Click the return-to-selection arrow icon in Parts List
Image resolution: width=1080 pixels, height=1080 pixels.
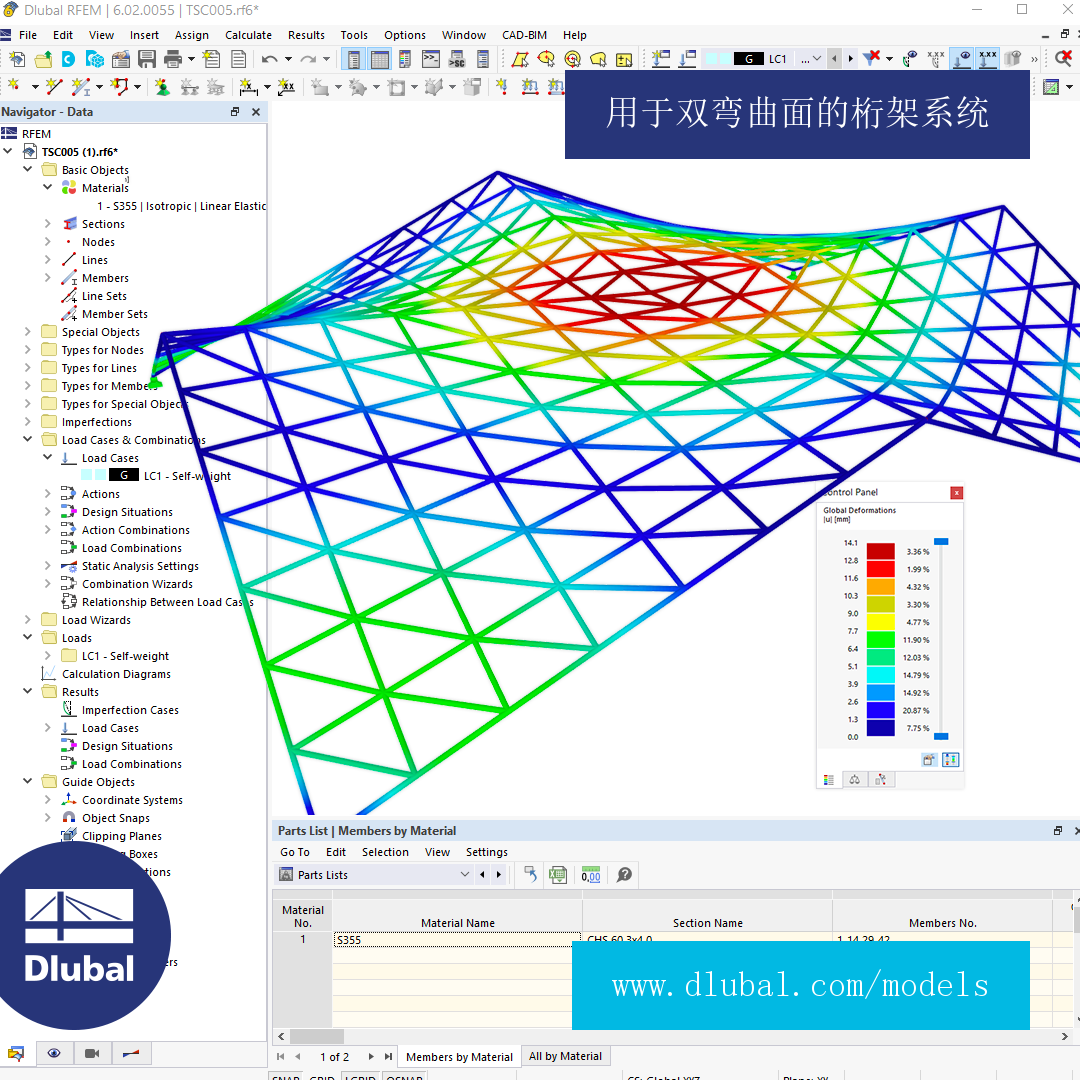click(x=530, y=875)
